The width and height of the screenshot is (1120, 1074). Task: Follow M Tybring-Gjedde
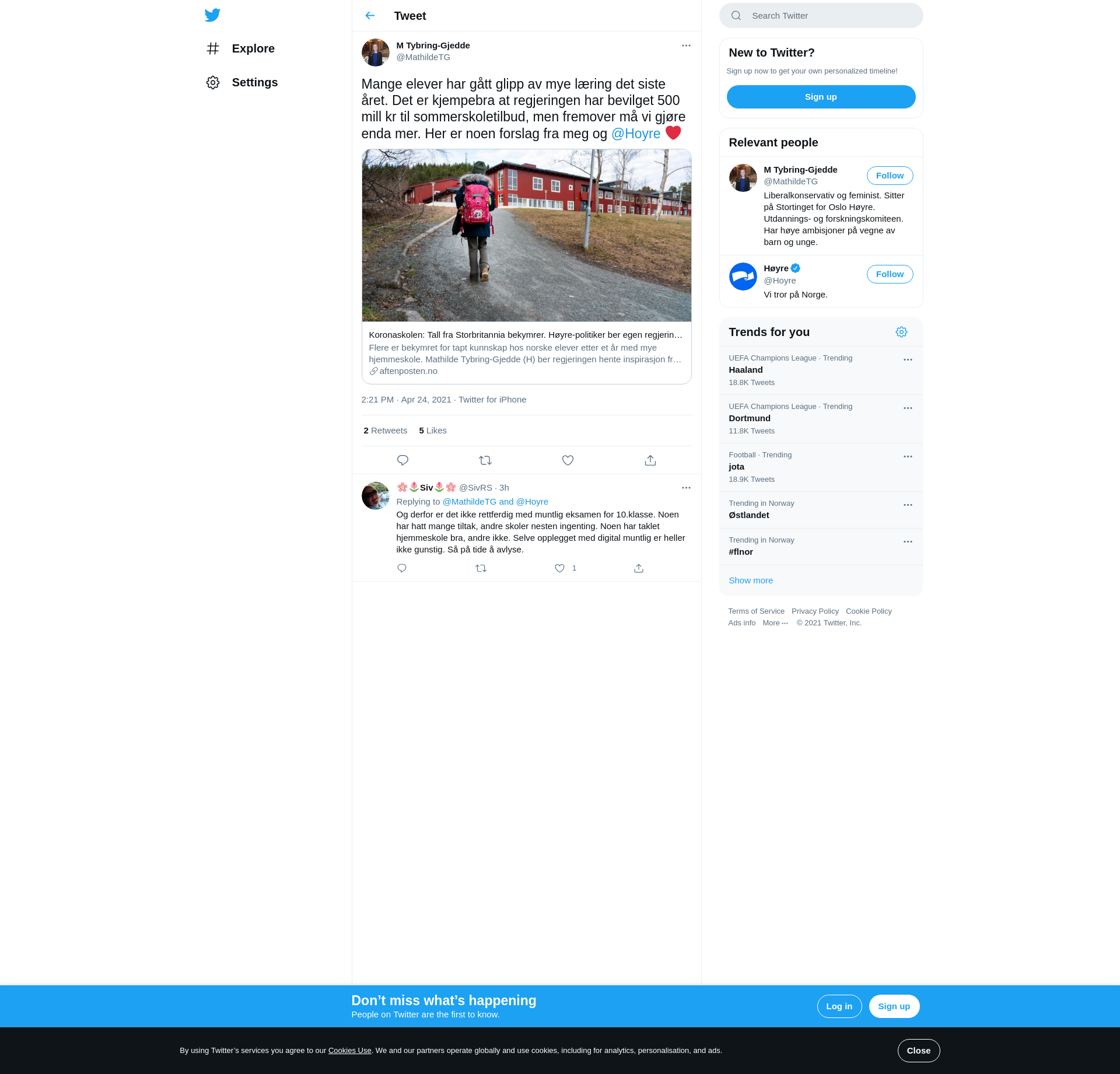pyautogui.click(x=890, y=176)
